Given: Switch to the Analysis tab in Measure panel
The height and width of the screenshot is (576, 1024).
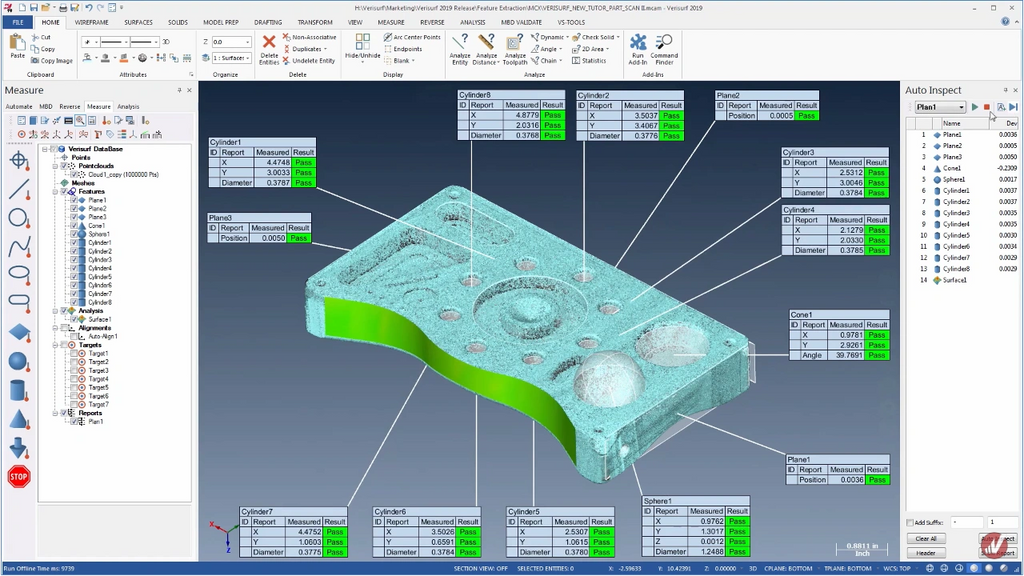Looking at the screenshot, I should click(128, 106).
